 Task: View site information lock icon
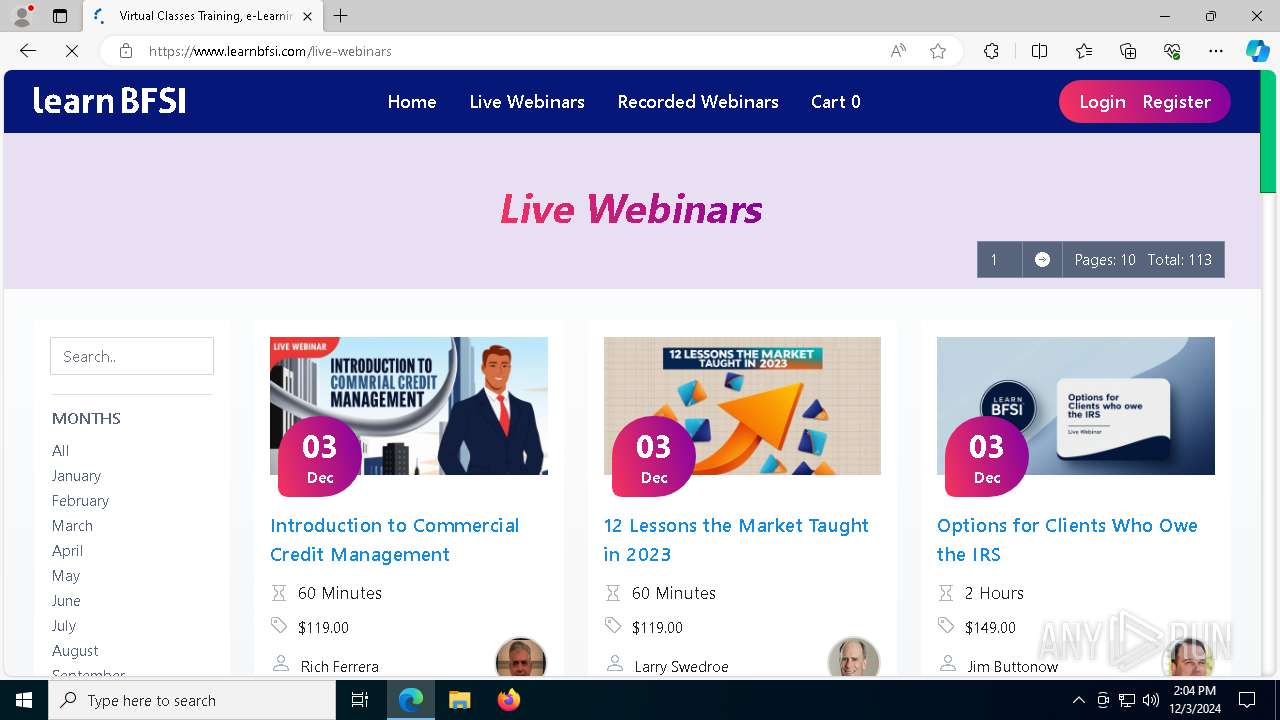[x=126, y=51]
